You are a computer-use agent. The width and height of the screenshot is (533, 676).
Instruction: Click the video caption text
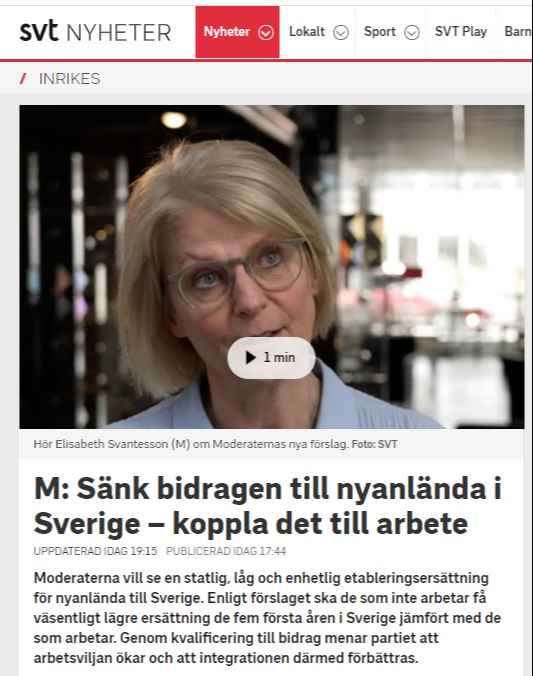point(215,444)
